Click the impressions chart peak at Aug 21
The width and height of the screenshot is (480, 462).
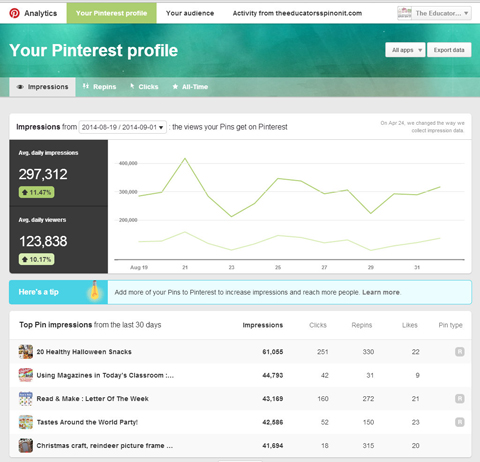click(185, 159)
